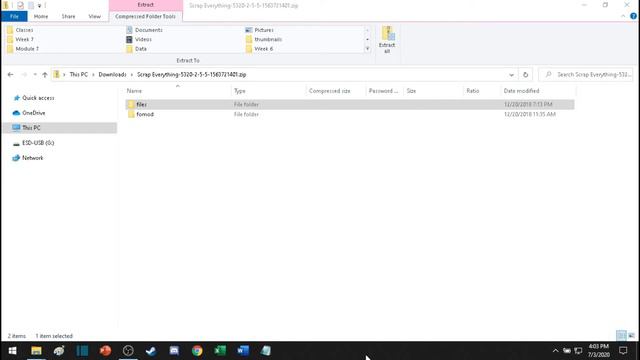Open Google Chrome from the taskbar
Viewport: 640px width, 360px height.
coord(197,351)
